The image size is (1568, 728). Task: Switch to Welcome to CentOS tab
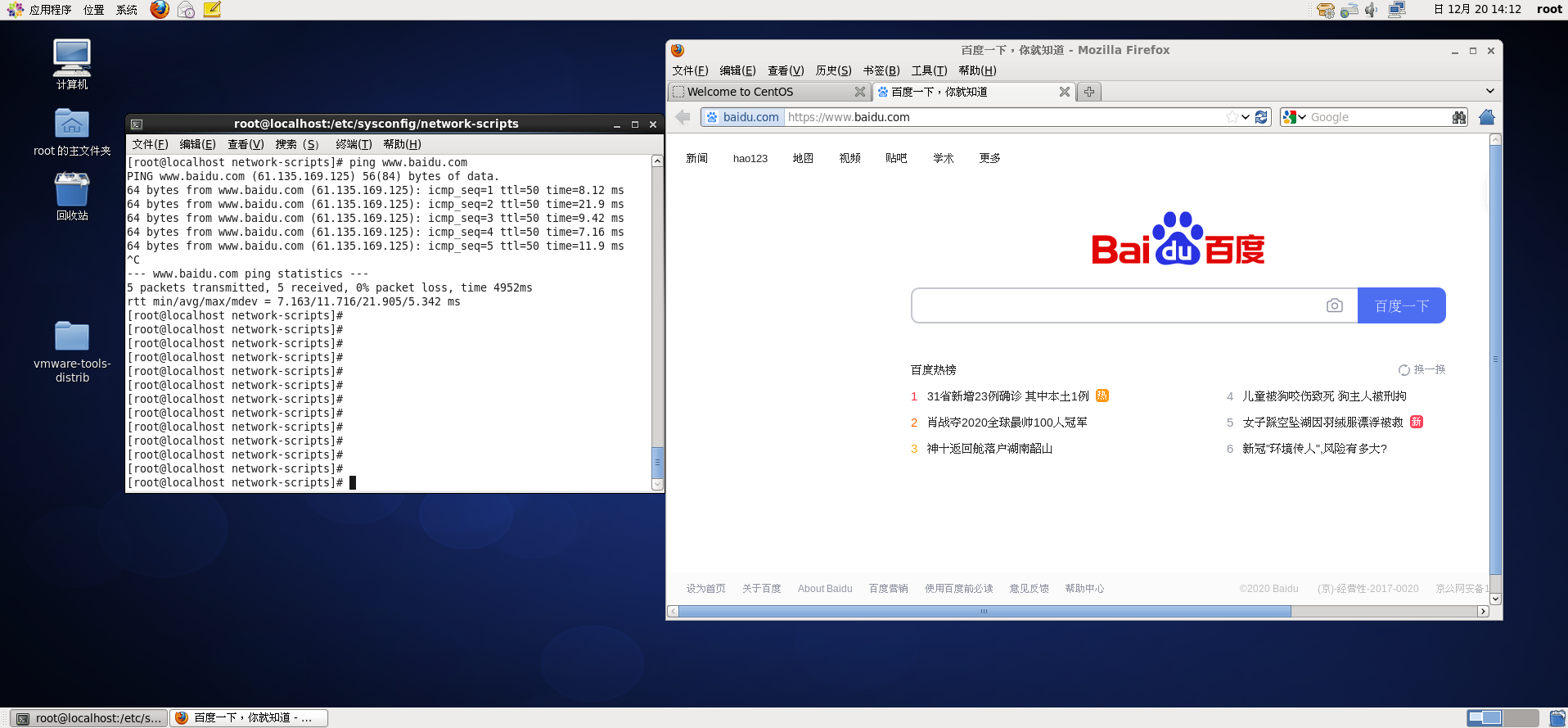coord(768,92)
